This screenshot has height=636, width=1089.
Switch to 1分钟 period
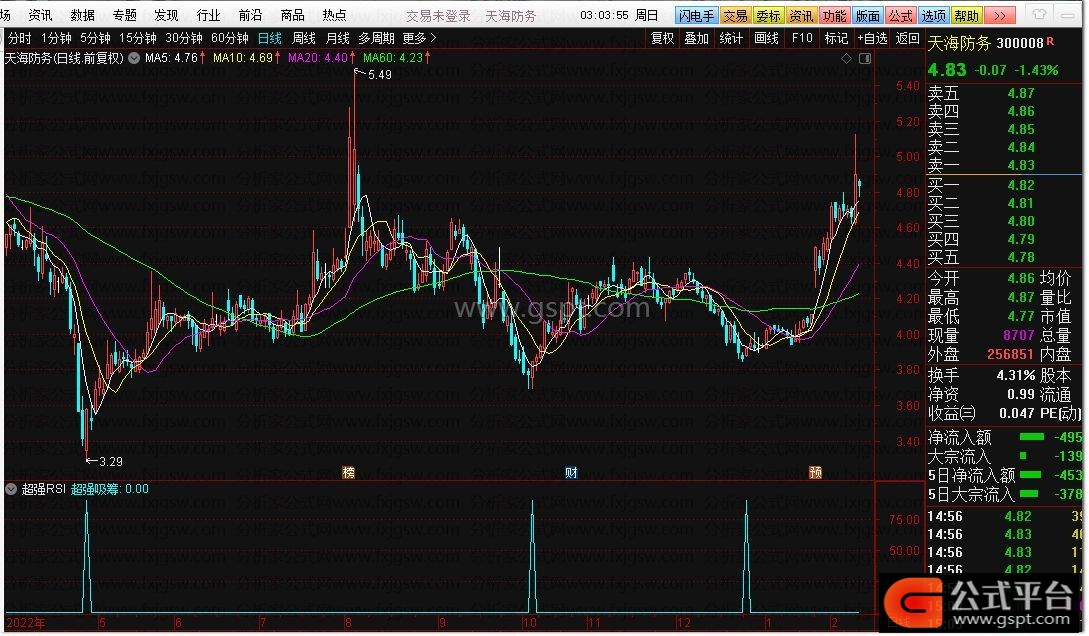pyautogui.click(x=56, y=38)
